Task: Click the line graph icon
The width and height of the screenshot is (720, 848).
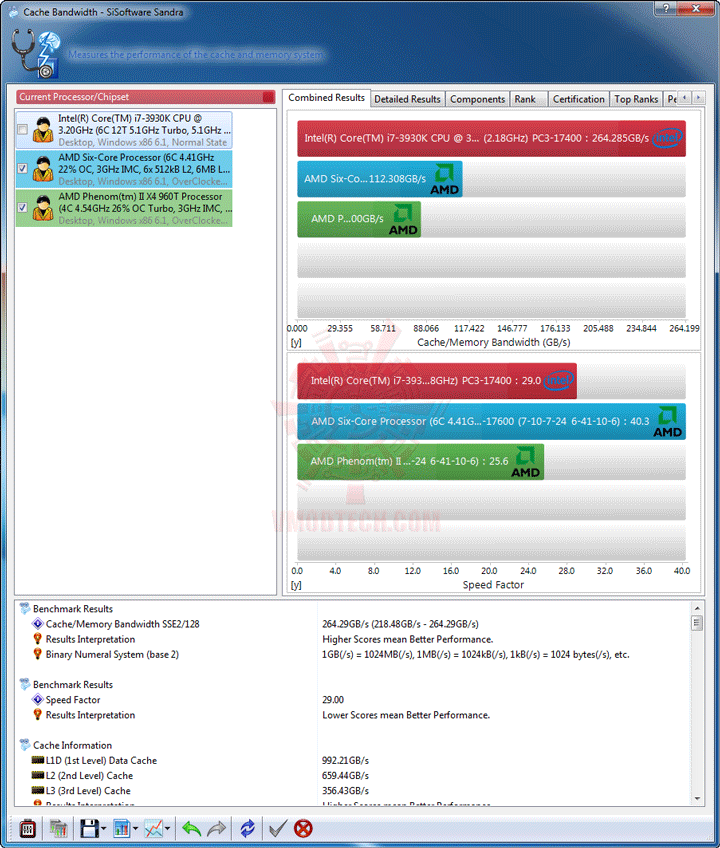Action: 154,829
